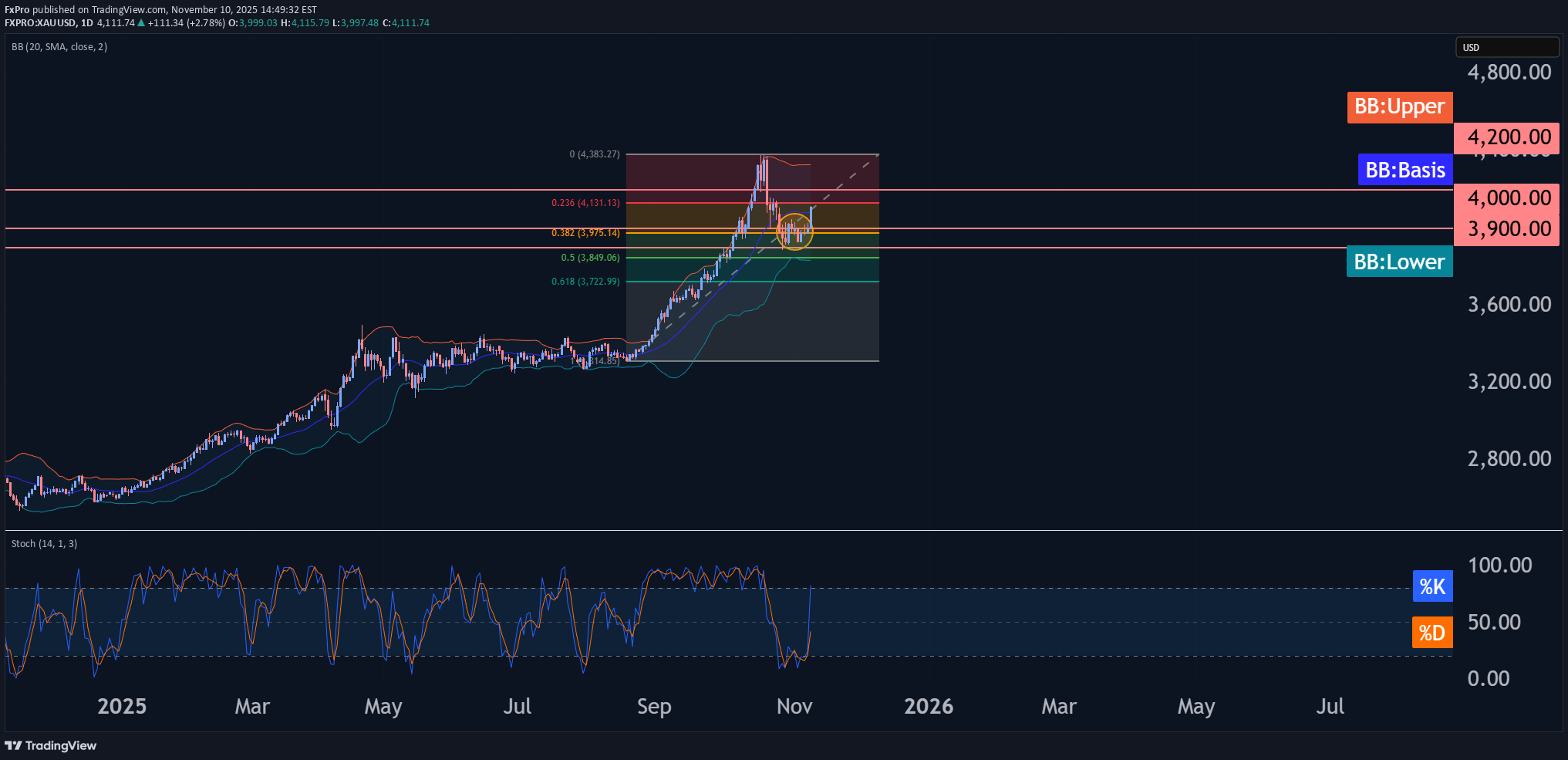
Task: Click the BB:Lower band label
Action: 1399,262
